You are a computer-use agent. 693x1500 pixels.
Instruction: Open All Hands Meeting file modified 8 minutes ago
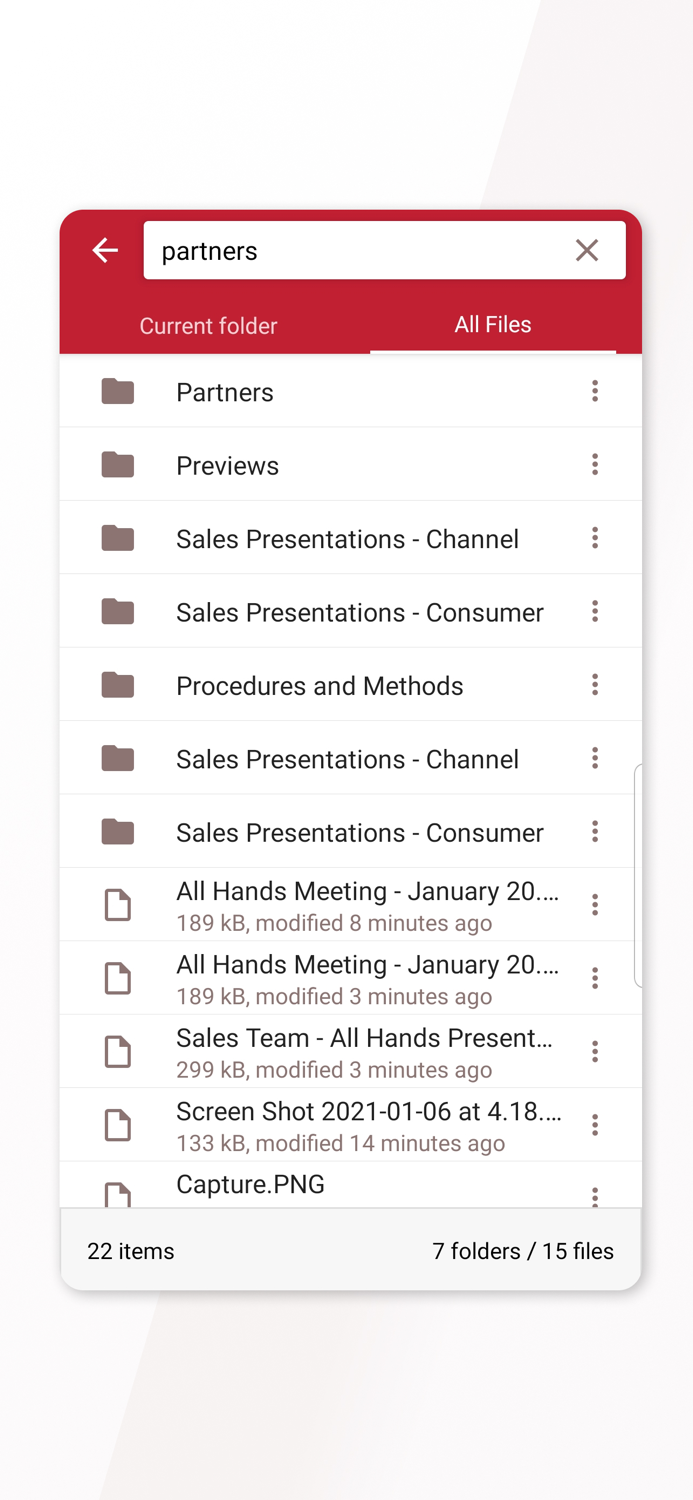(x=365, y=905)
